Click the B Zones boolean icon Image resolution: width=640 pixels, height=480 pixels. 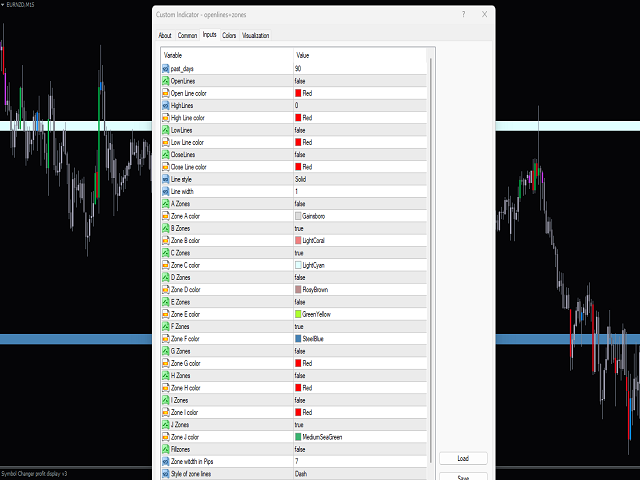(165, 228)
